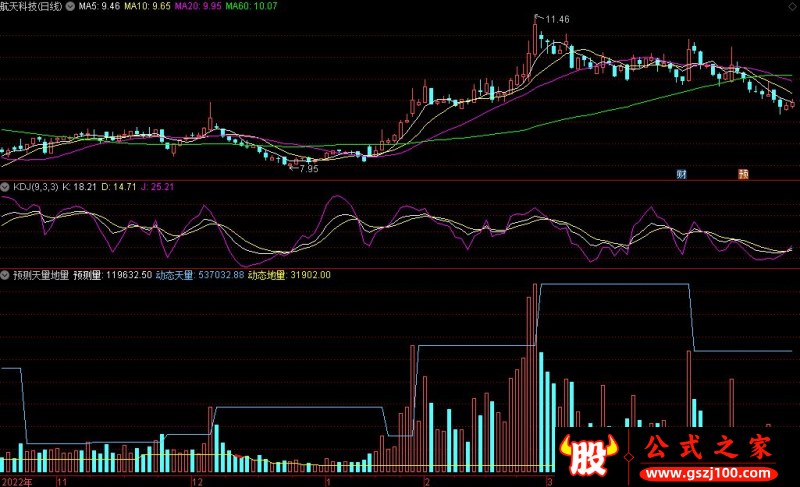Click the month 3 axis marker

[x=549, y=482]
